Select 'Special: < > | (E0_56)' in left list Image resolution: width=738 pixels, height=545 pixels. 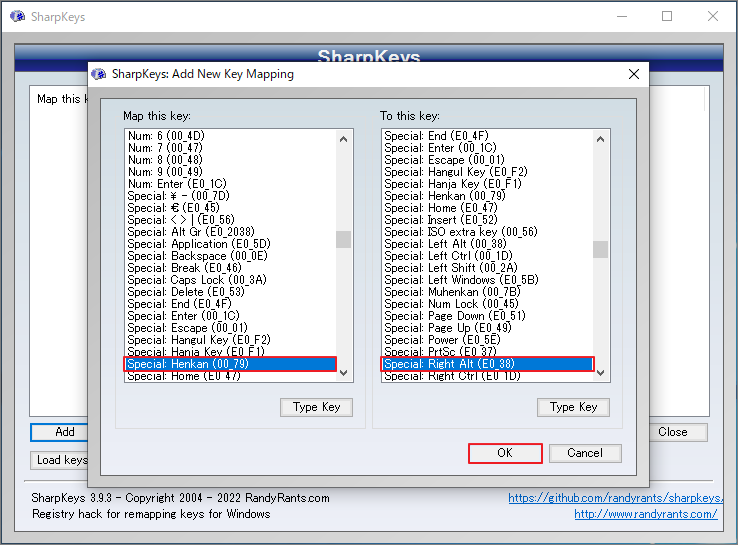pyautogui.click(x=231, y=220)
